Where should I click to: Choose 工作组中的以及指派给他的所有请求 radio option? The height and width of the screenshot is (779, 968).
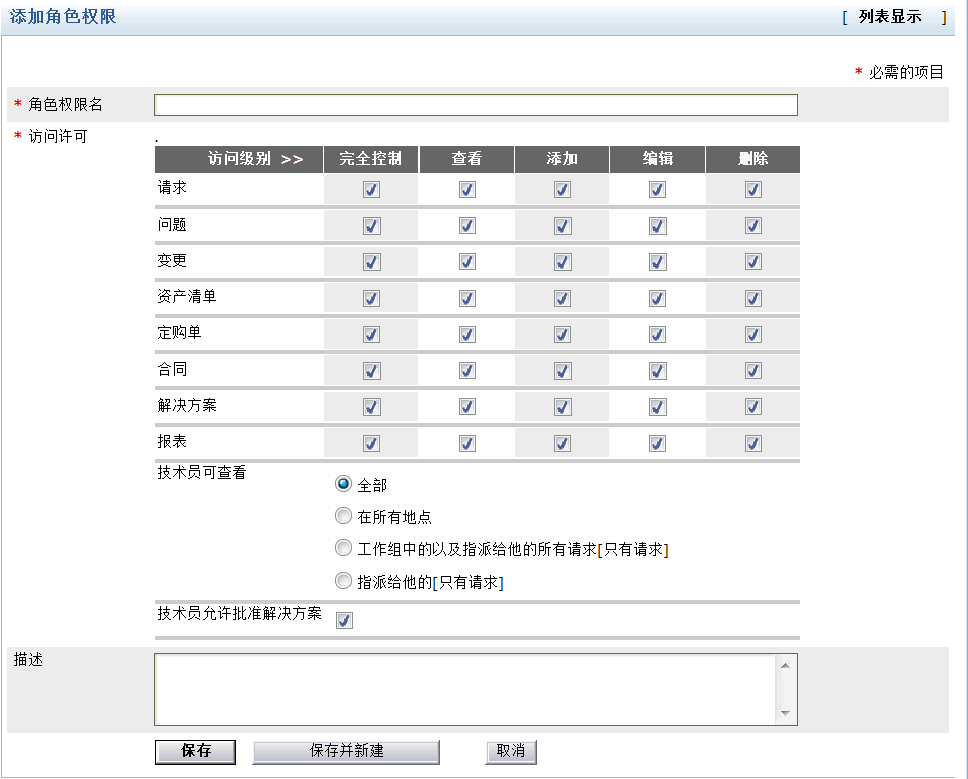pos(344,549)
